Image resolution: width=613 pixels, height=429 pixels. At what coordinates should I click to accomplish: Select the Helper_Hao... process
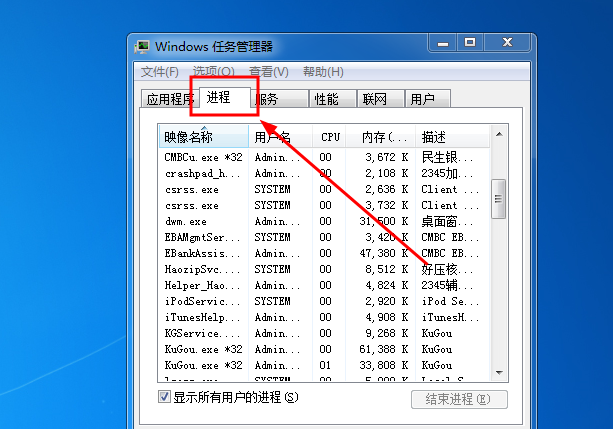tap(324, 285)
